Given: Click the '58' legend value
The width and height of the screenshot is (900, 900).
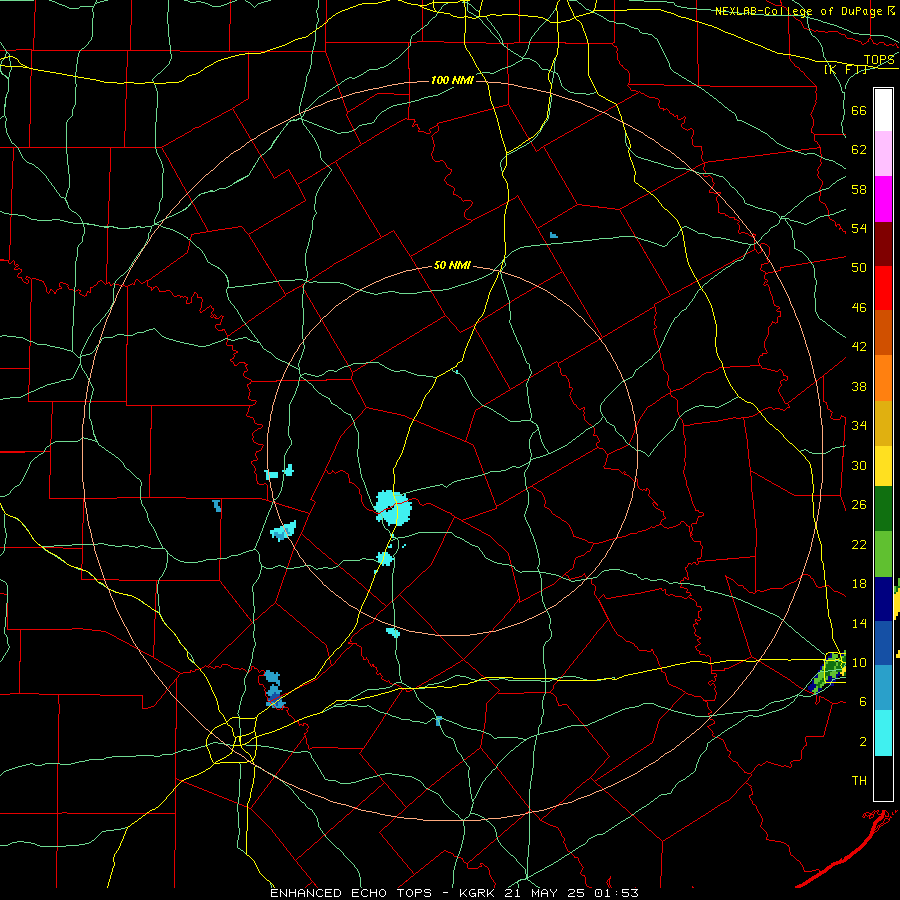Looking at the screenshot, I should click(x=859, y=189).
